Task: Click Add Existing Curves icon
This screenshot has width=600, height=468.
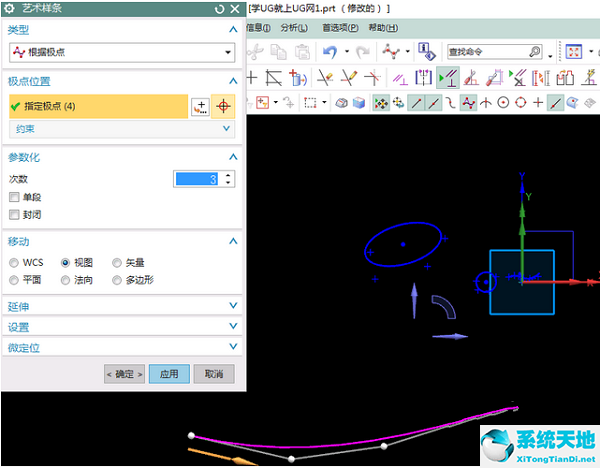Action: pyautogui.click(x=297, y=78)
